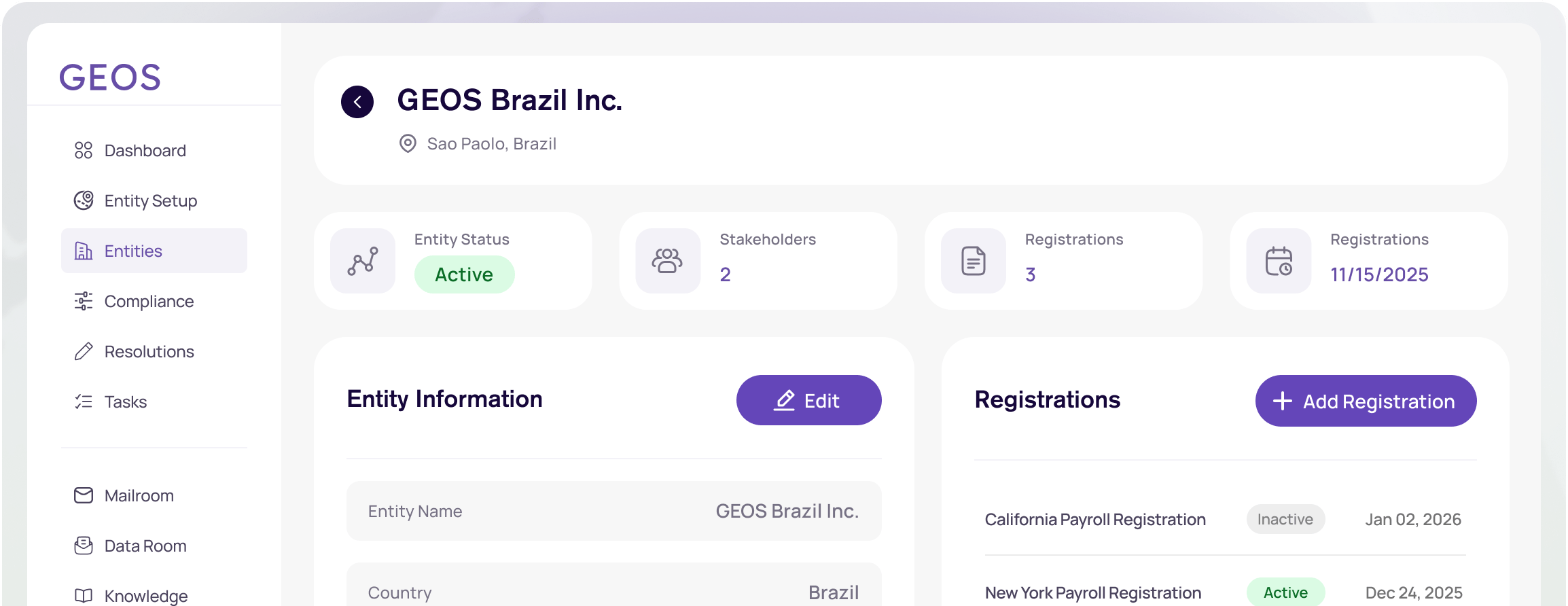Open the Mailroom section
The image size is (1568, 606).
pyautogui.click(x=139, y=495)
